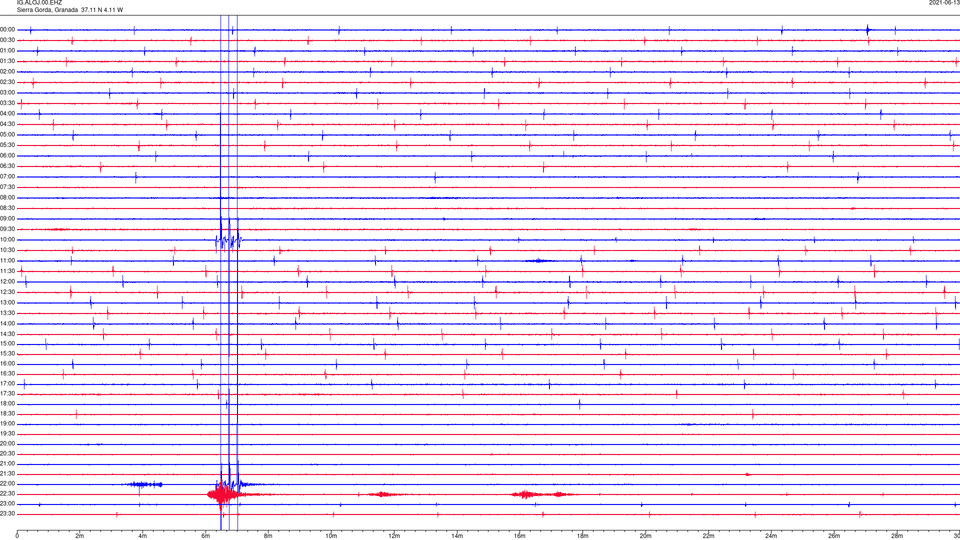This screenshot has width=960, height=540.
Task: Click the 26m axis tick label
Action: click(834, 536)
